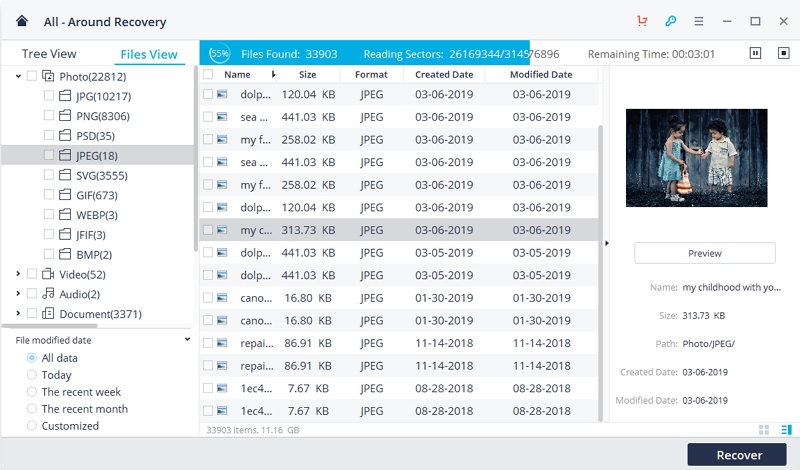Go to the Home screen icon
Screen dimensions: 800x470
pos(22,21)
